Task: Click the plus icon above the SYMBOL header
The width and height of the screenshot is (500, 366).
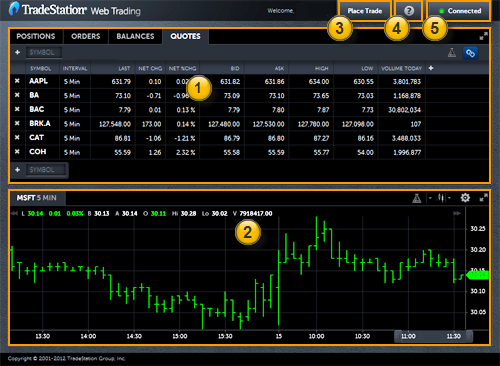Action: click(x=18, y=52)
